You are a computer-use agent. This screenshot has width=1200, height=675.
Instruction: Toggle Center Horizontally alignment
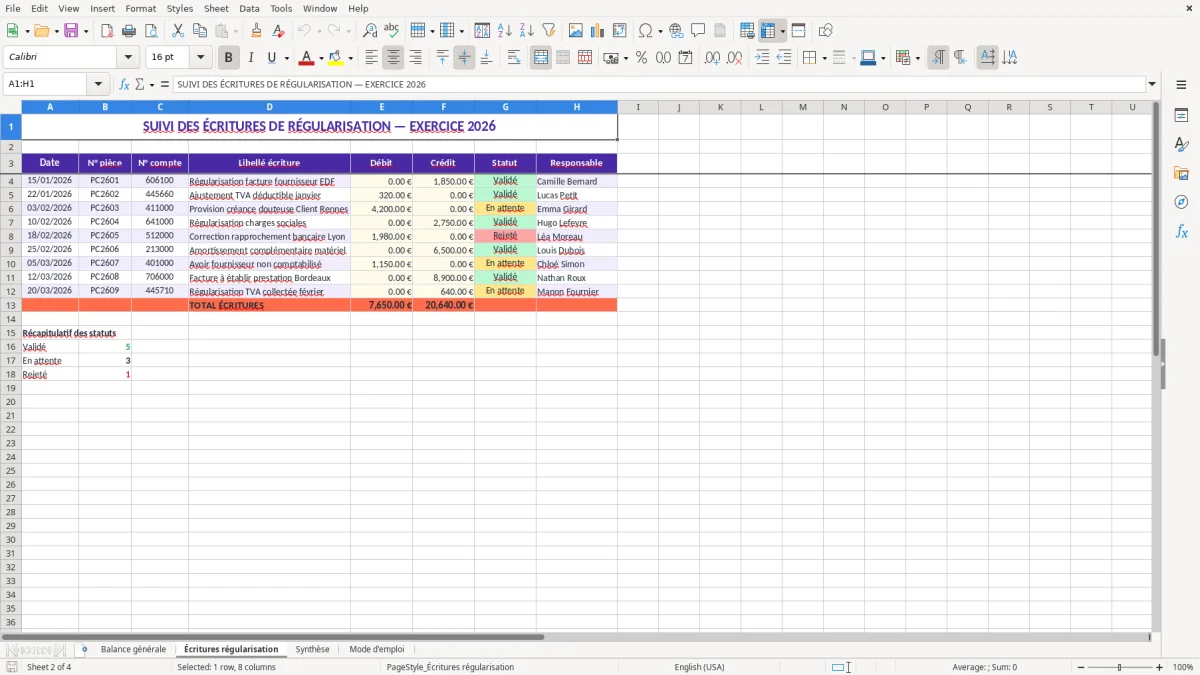[393, 58]
